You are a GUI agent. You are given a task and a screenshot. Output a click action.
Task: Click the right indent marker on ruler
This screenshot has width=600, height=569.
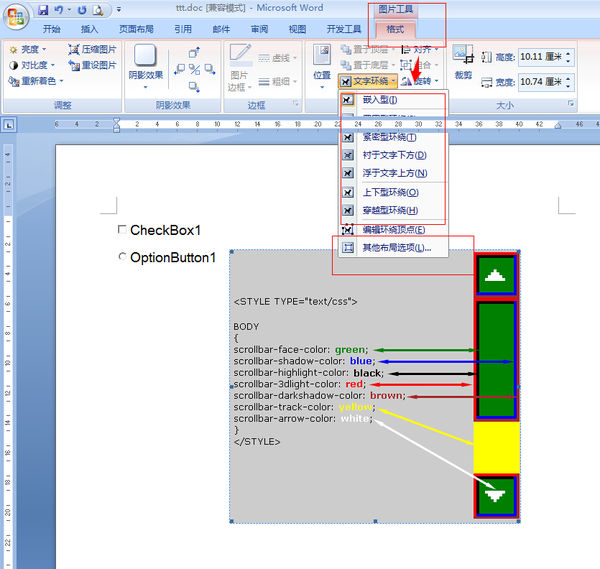(558, 126)
